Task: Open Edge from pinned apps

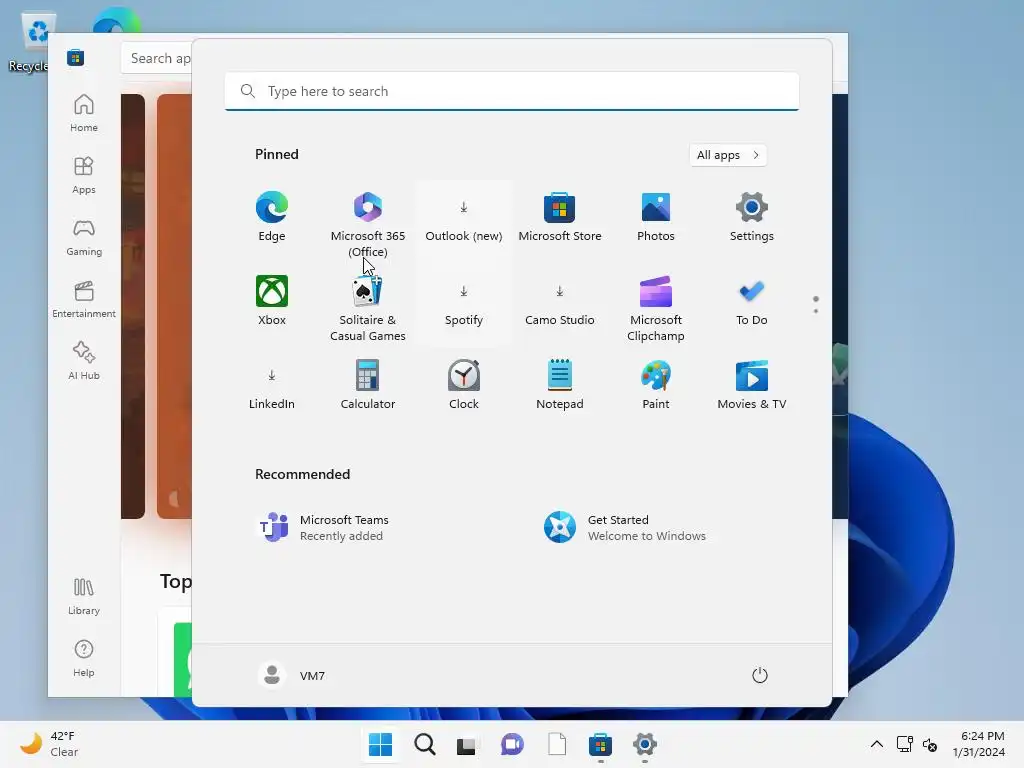Action: (x=272, y=217)
